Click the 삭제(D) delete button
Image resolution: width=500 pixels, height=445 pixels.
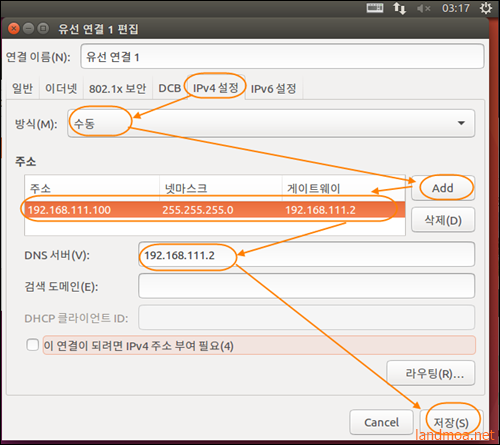point(443,220)
